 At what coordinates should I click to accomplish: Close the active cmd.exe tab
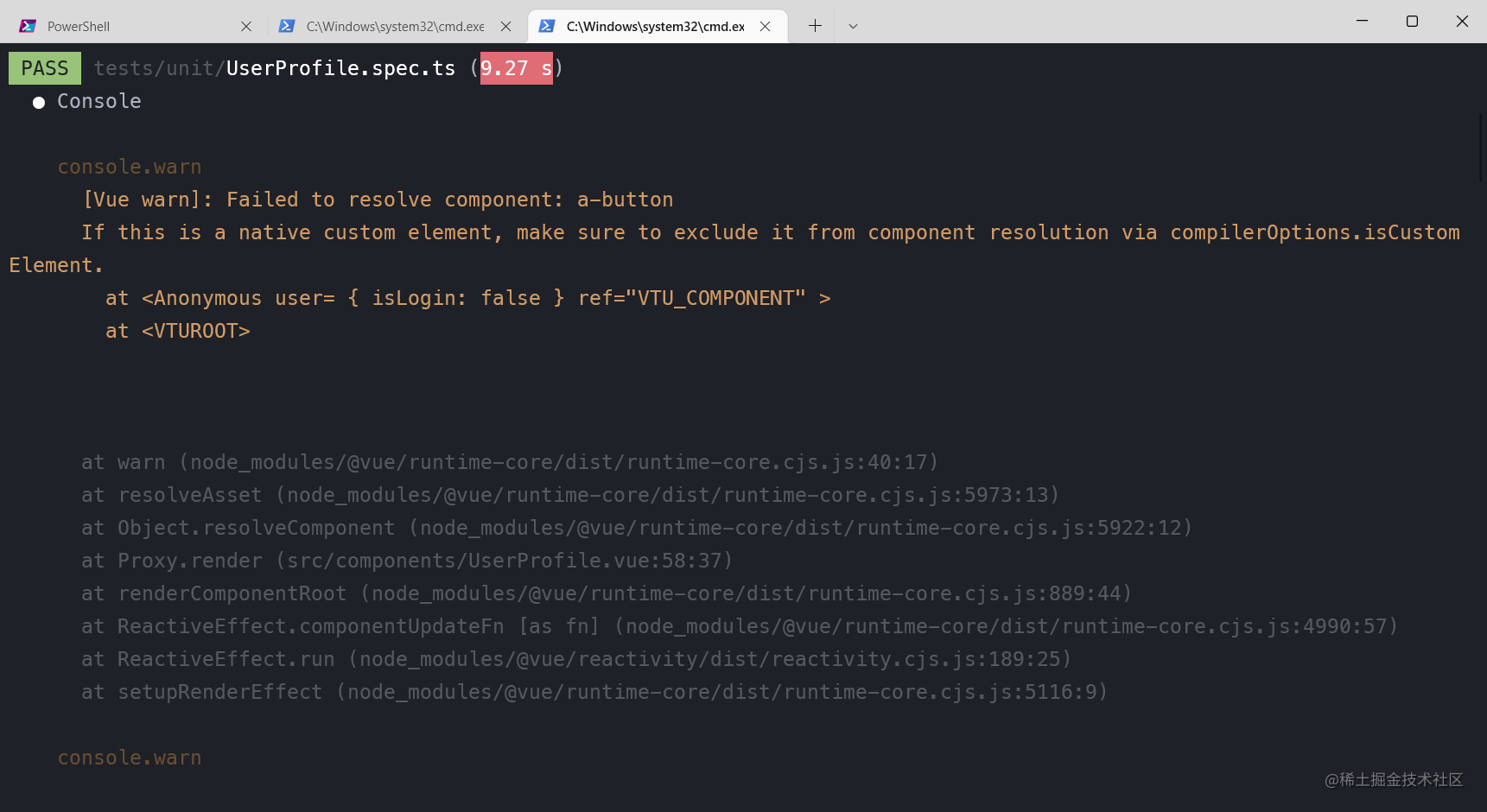pyautogui.click(x=766, y=26)
